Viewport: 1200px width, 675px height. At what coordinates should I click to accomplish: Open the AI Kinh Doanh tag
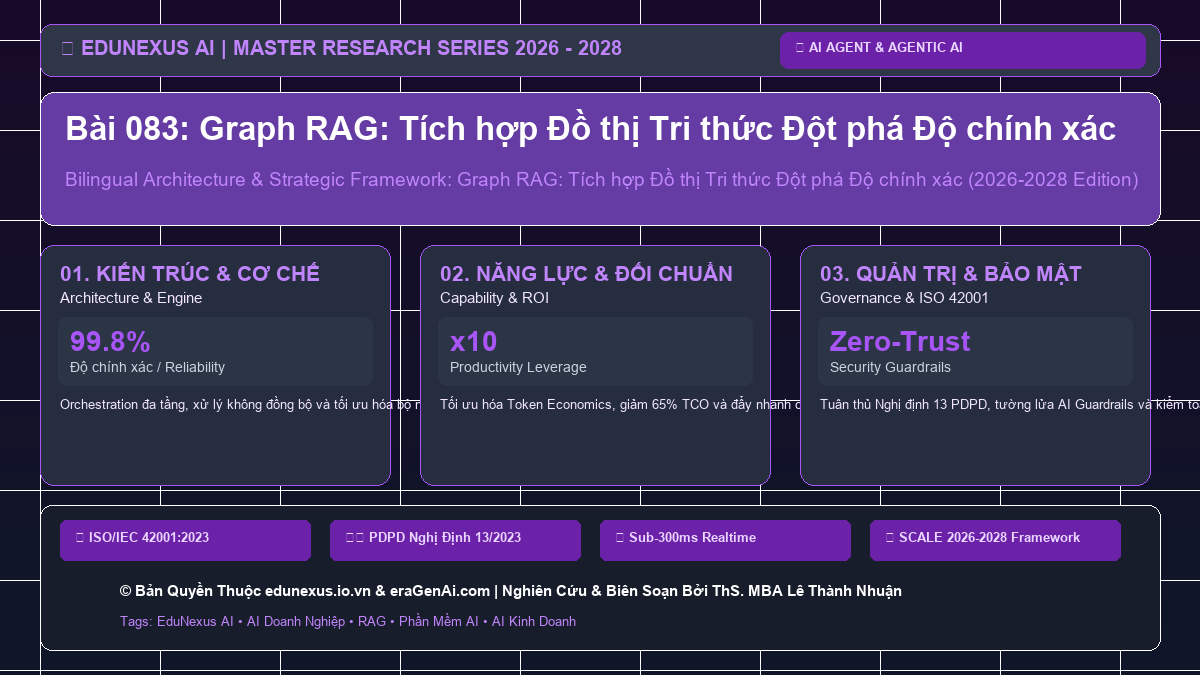pos(534,621)
